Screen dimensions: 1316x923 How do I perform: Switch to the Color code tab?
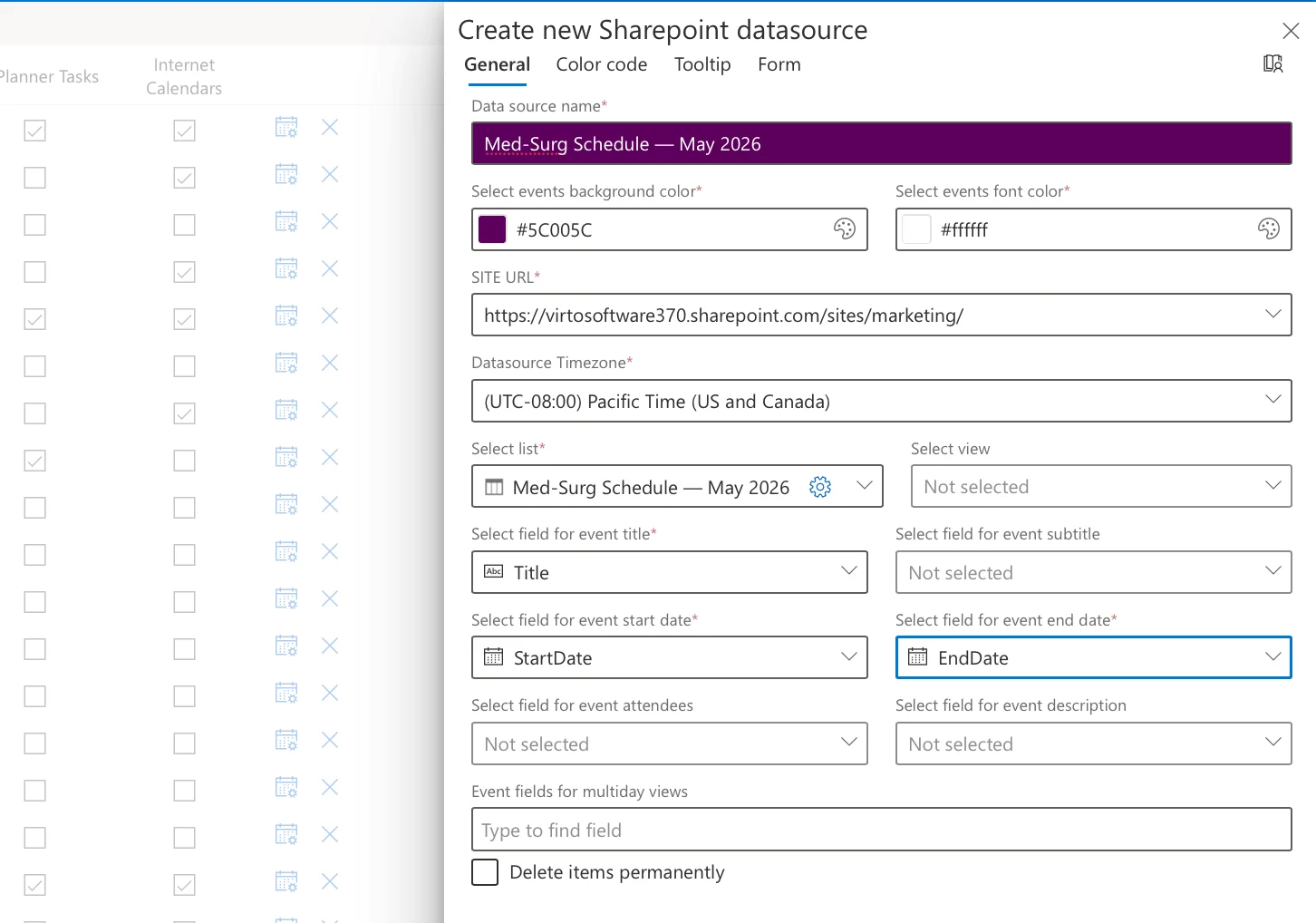click(602, 64)
